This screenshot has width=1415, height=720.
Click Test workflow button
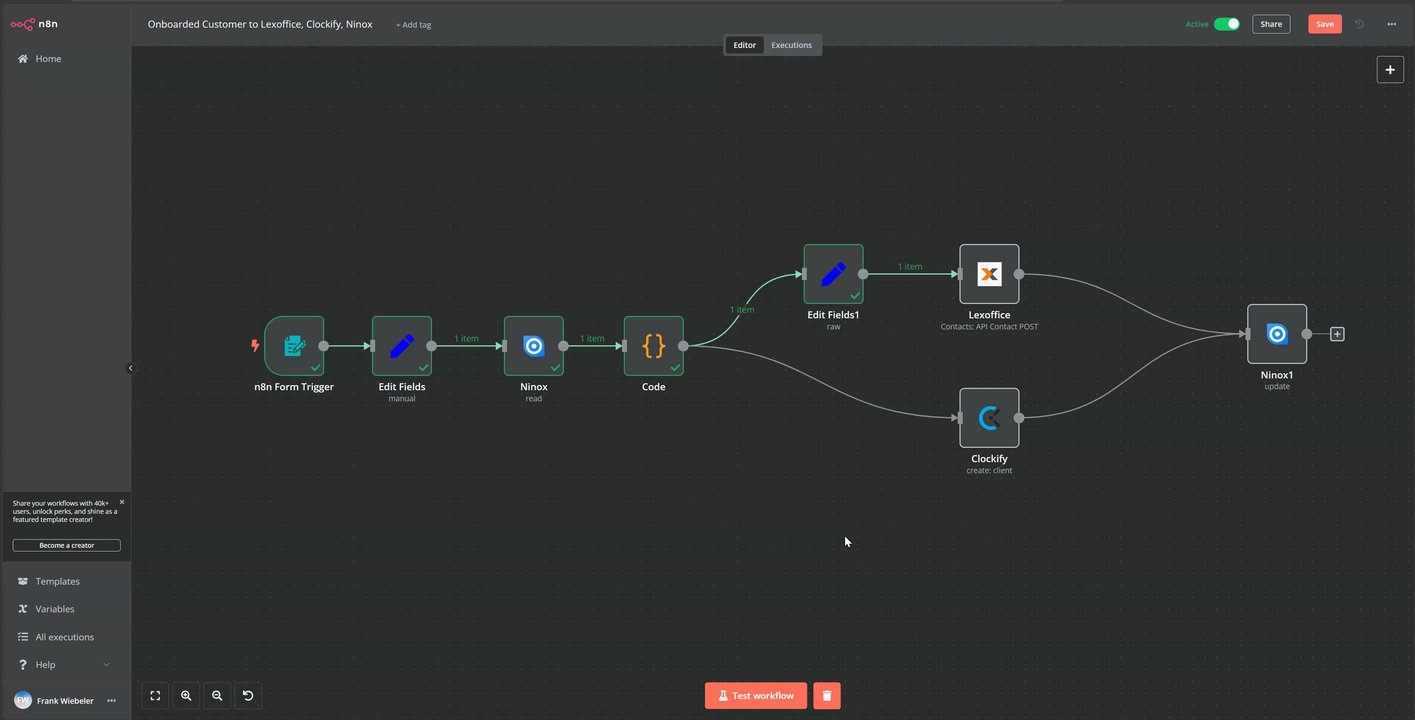coord(756,696)
